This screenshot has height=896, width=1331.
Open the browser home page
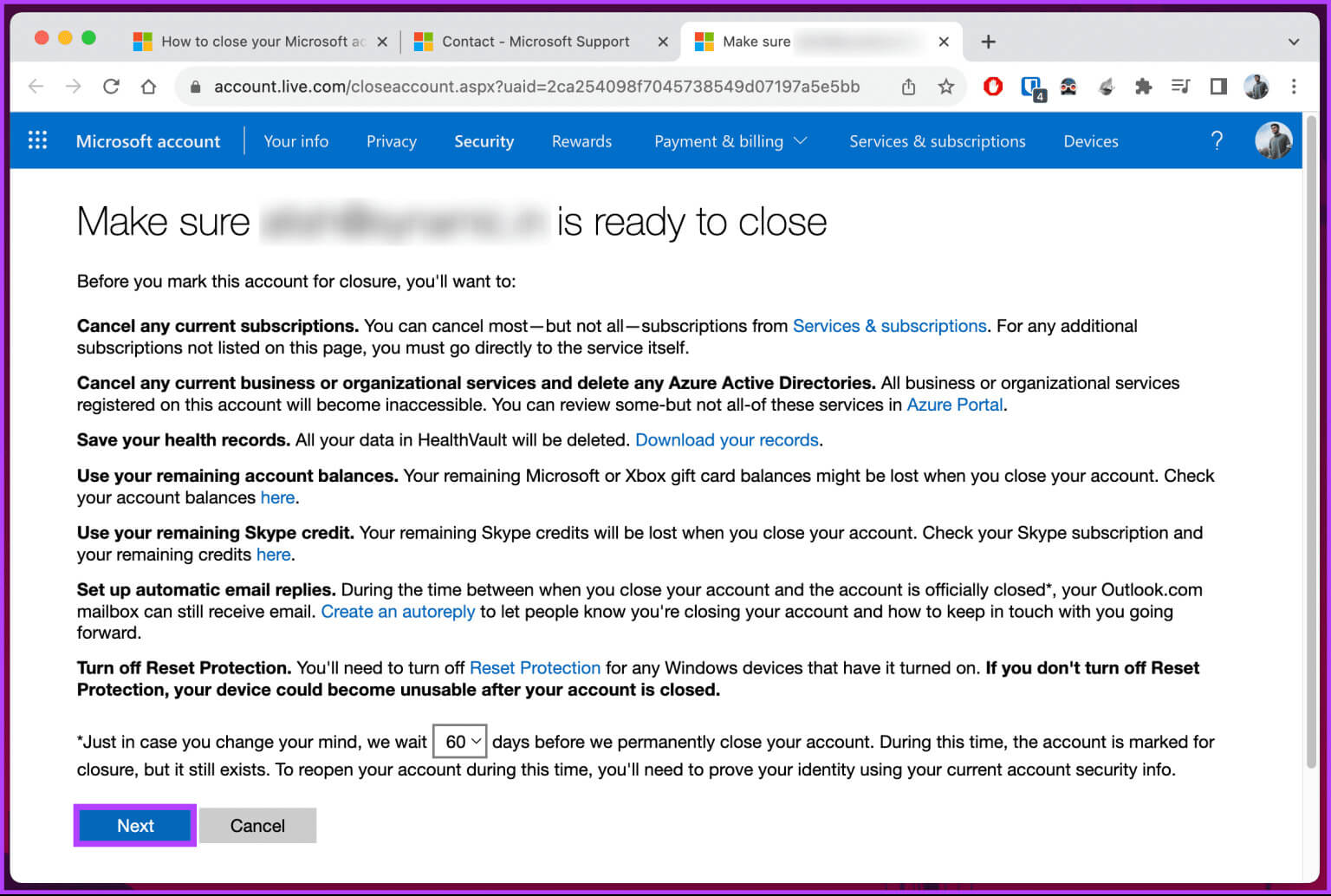point(148,87)
